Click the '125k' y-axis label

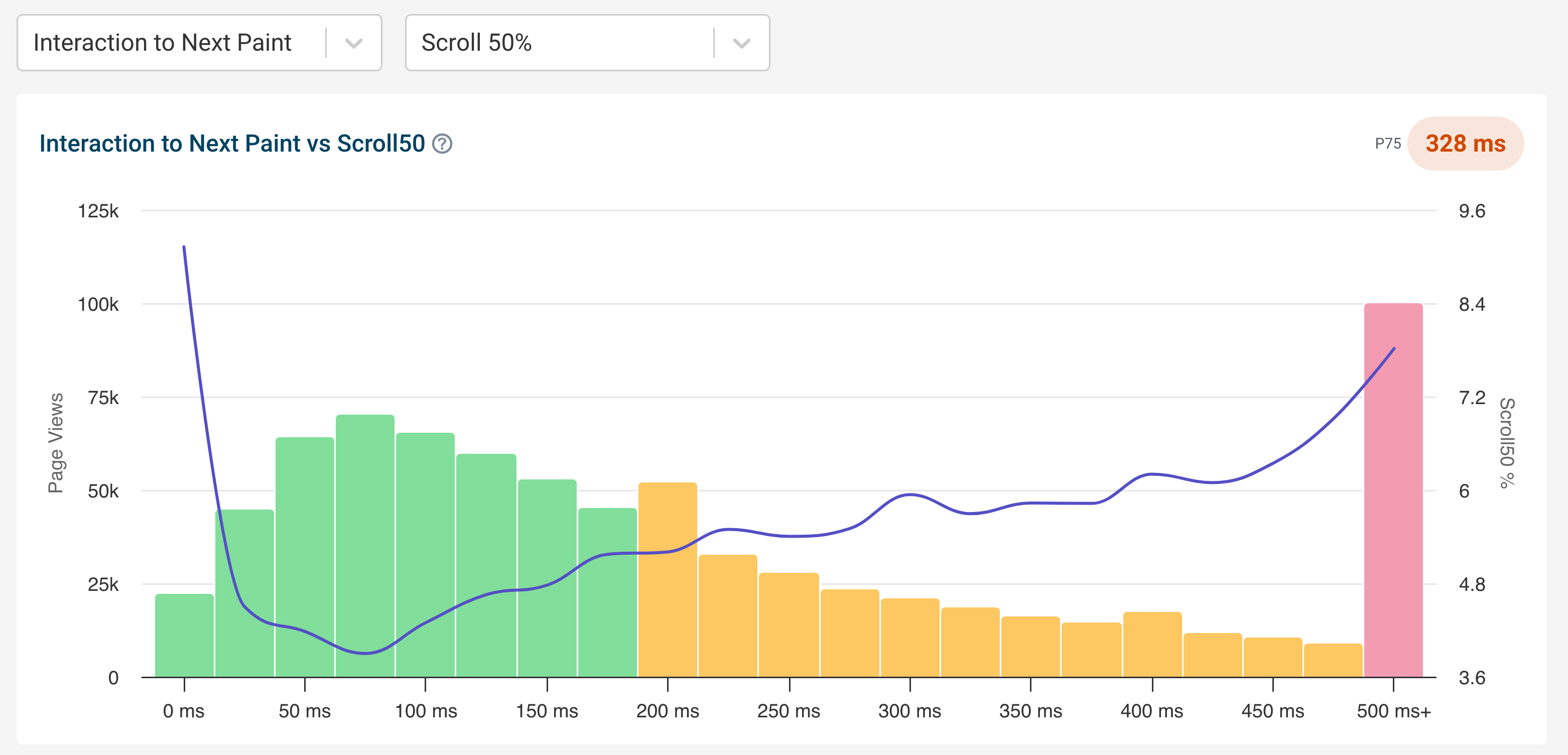point(98,211)
